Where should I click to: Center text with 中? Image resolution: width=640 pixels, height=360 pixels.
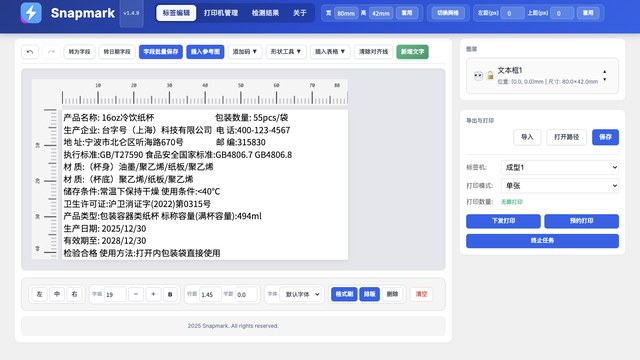[57, 294]
